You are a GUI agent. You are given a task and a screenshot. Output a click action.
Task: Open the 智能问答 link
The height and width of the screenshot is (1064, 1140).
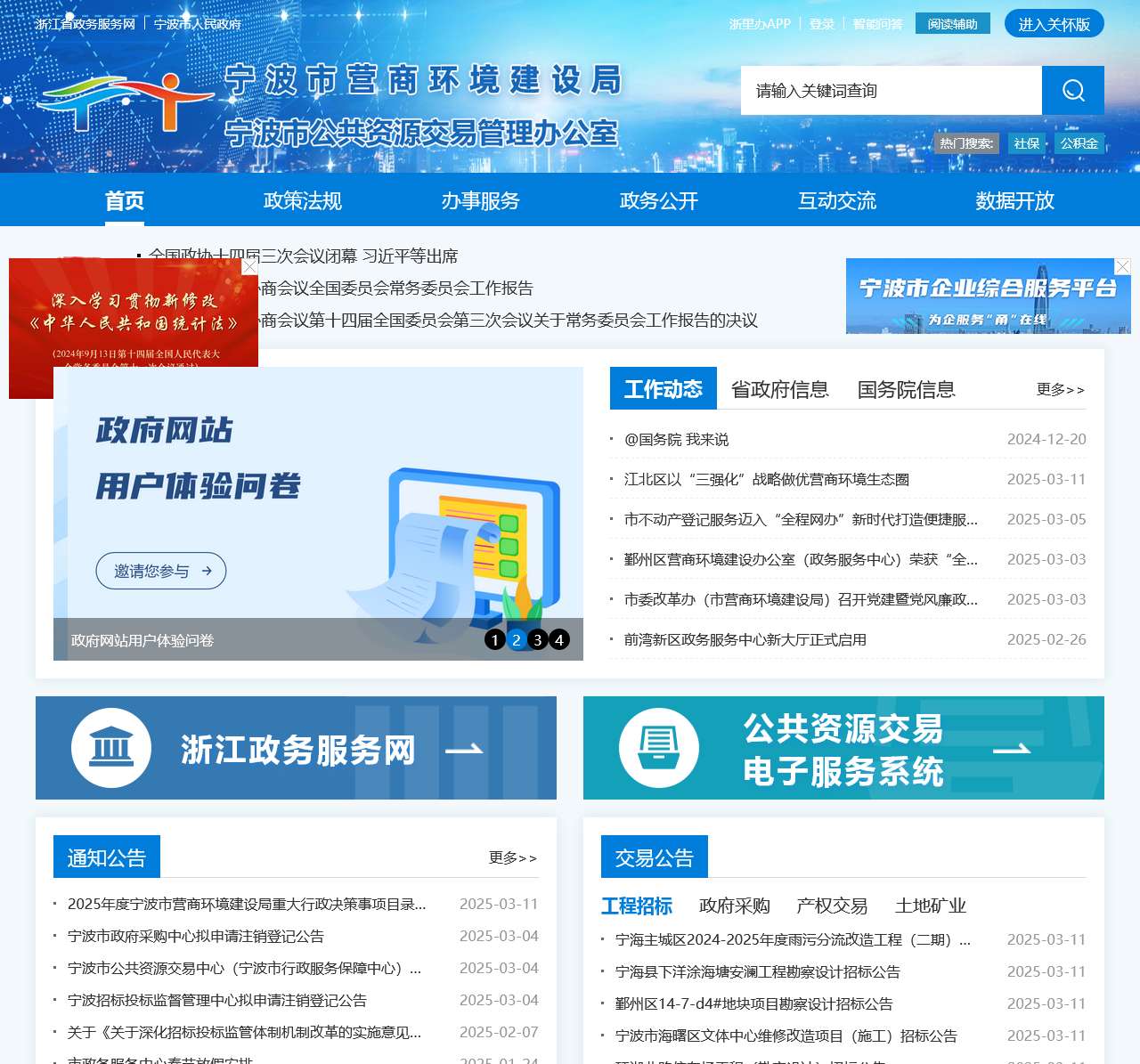tap(877, 24)
